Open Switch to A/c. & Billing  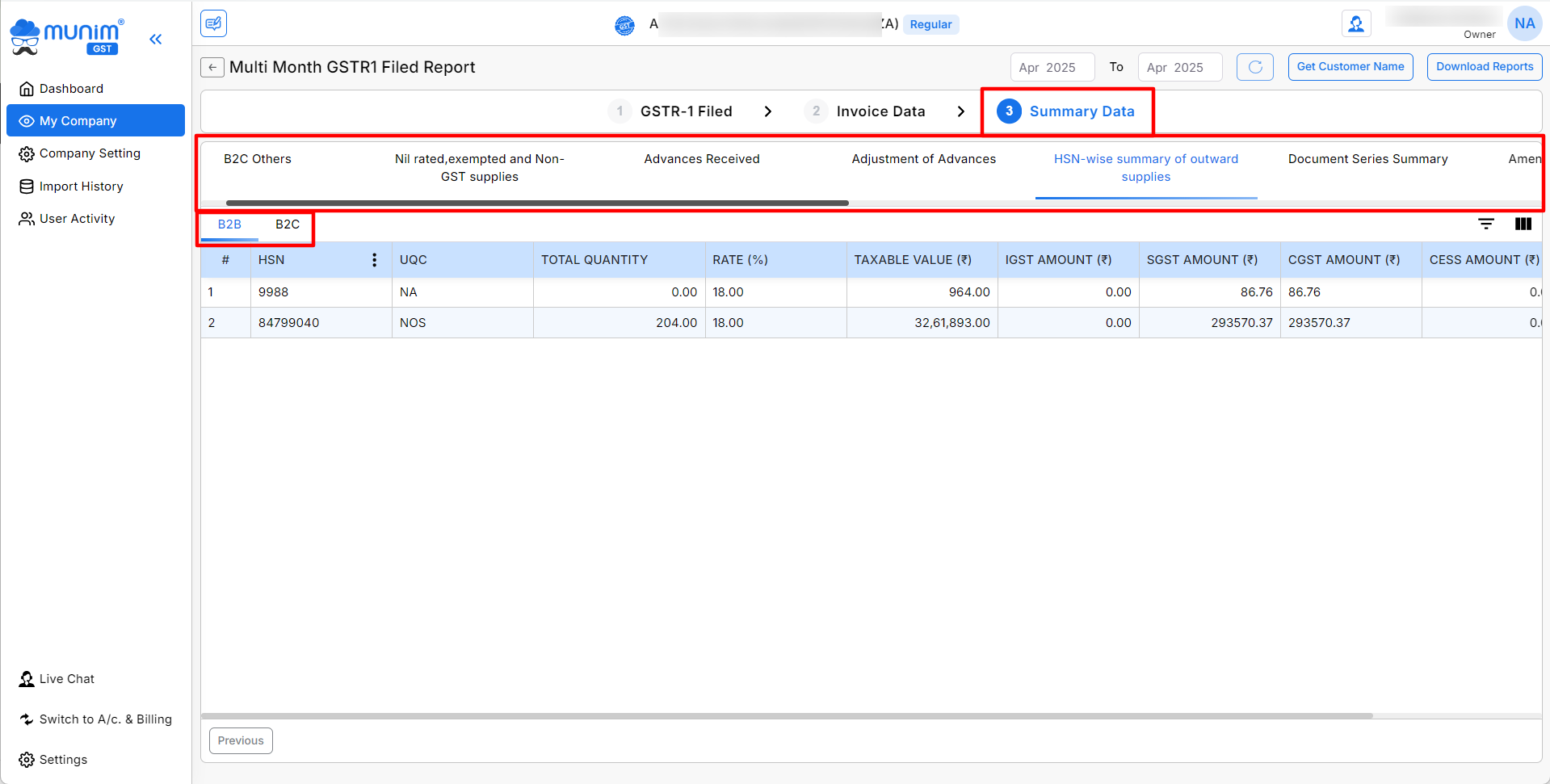(x=105, y=719)
